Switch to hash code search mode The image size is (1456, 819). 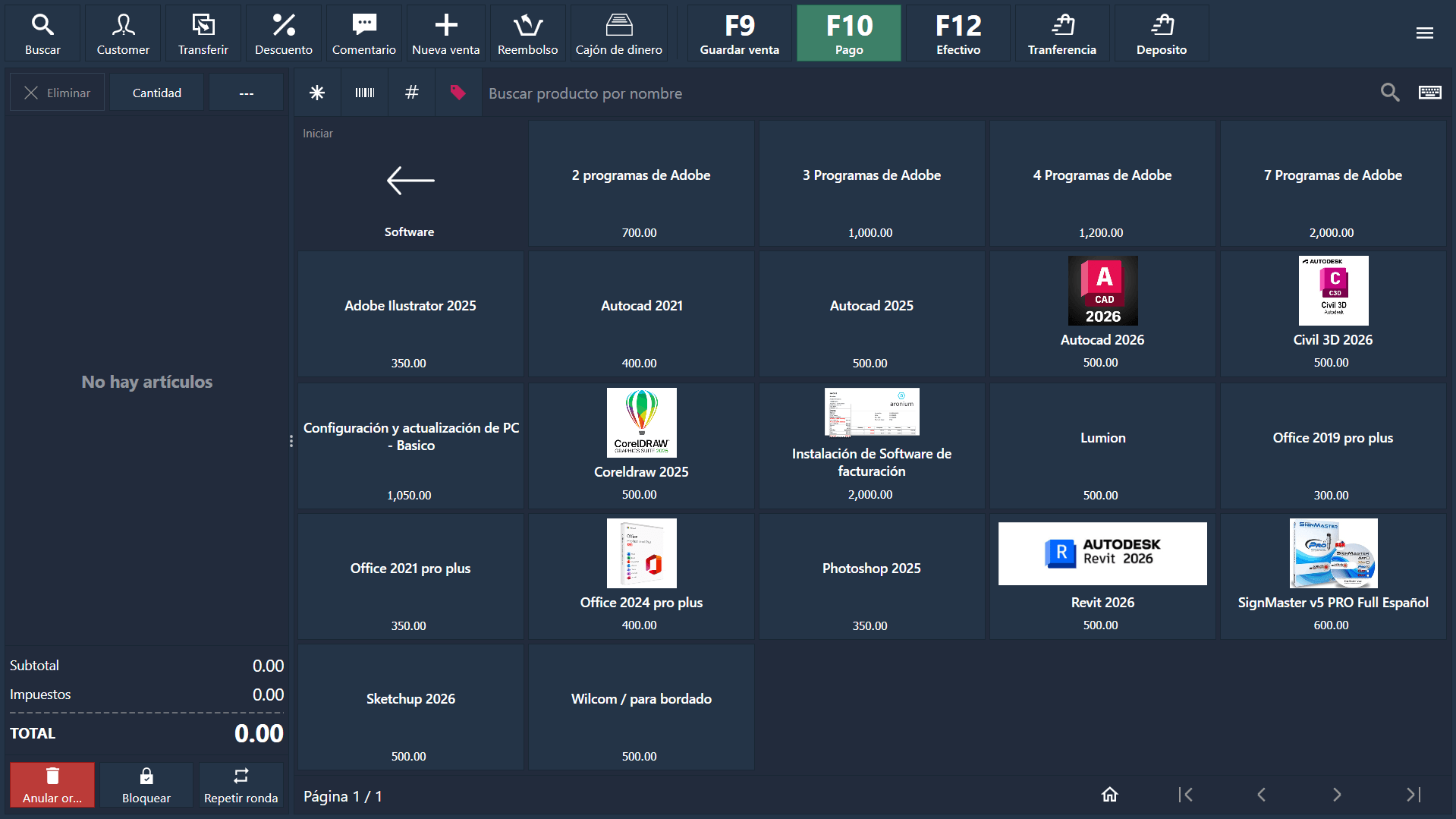(x=412, y=93)
